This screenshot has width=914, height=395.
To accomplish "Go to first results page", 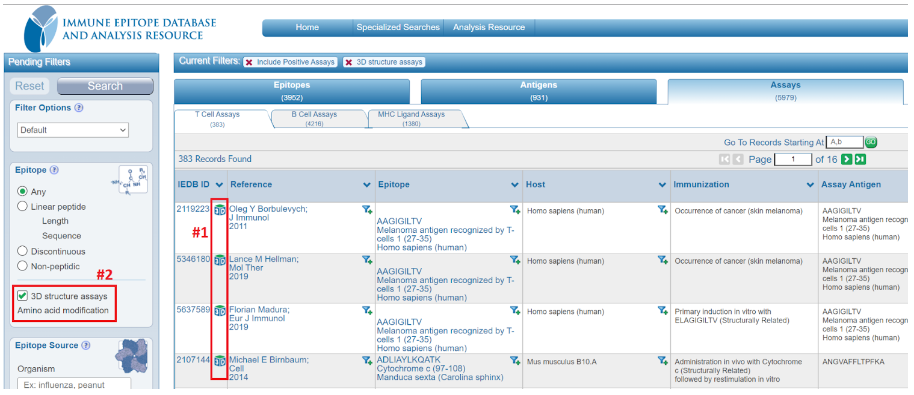I will click(725, 159).
